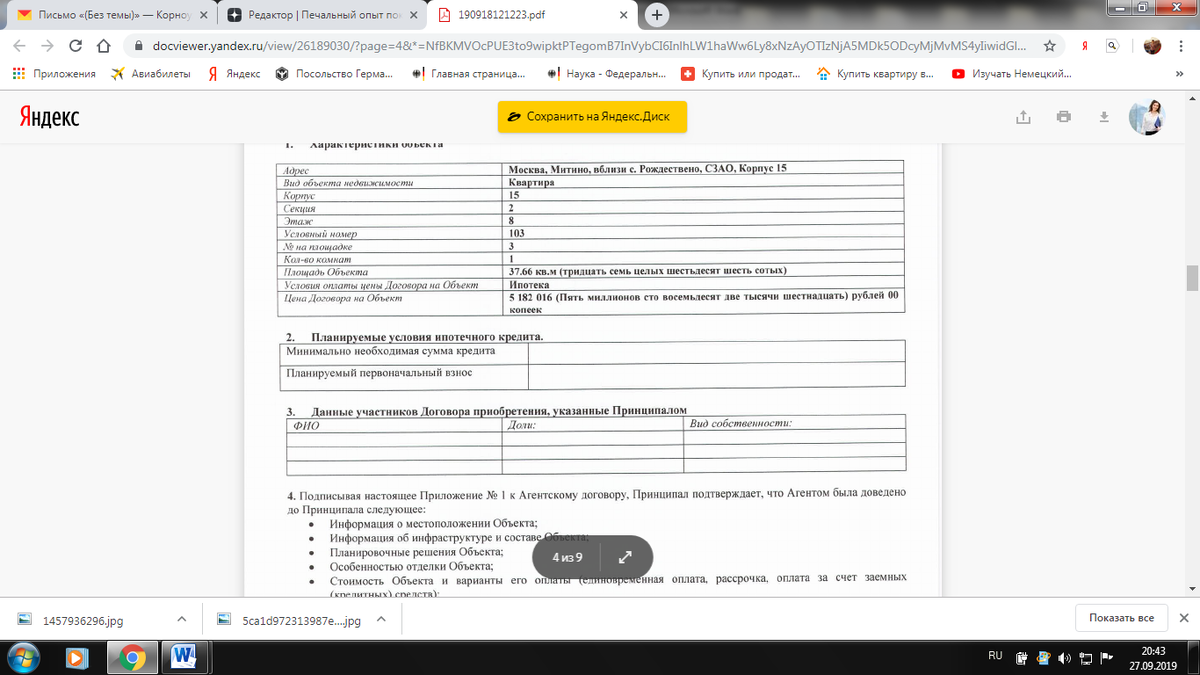Open the Yandex browser extension icon
Image resolution: width=1200 pixels, height=675 pixels.
[x=1085, y=46]
